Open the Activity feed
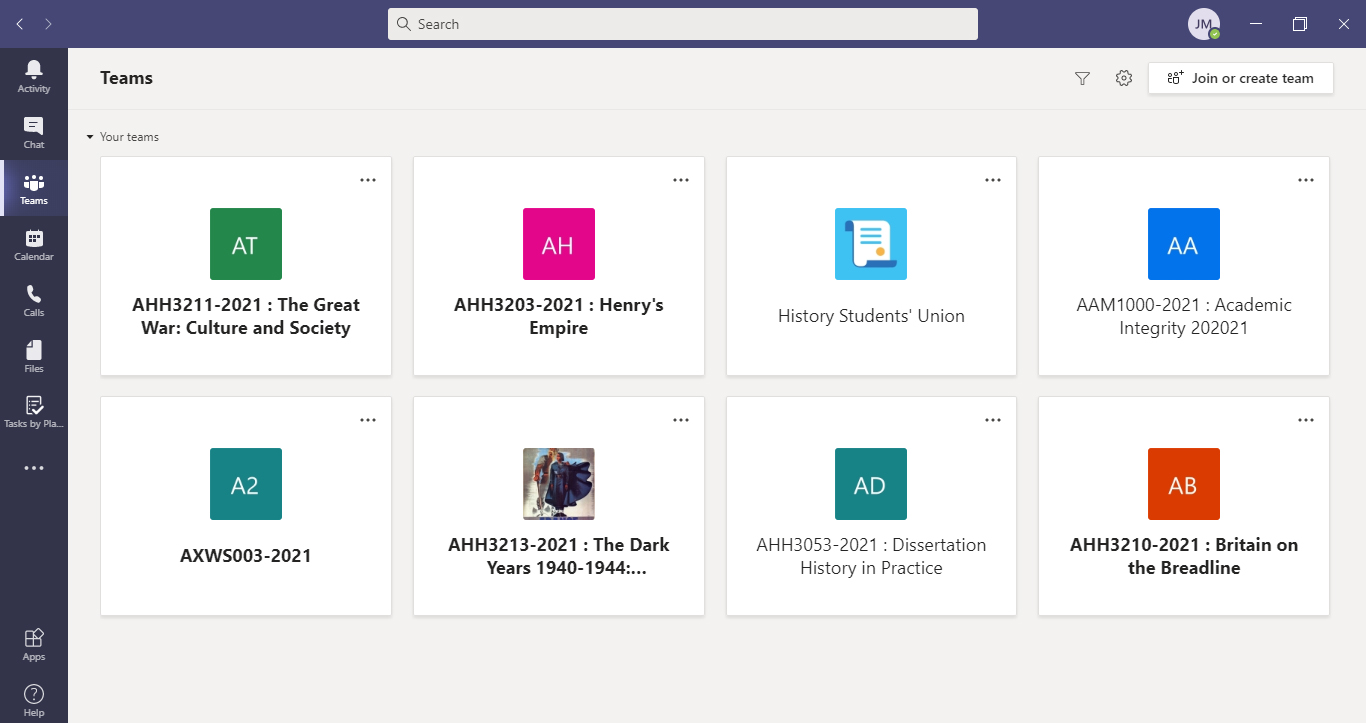Viewport: 1366px width, 723px height. click(34, 76)
